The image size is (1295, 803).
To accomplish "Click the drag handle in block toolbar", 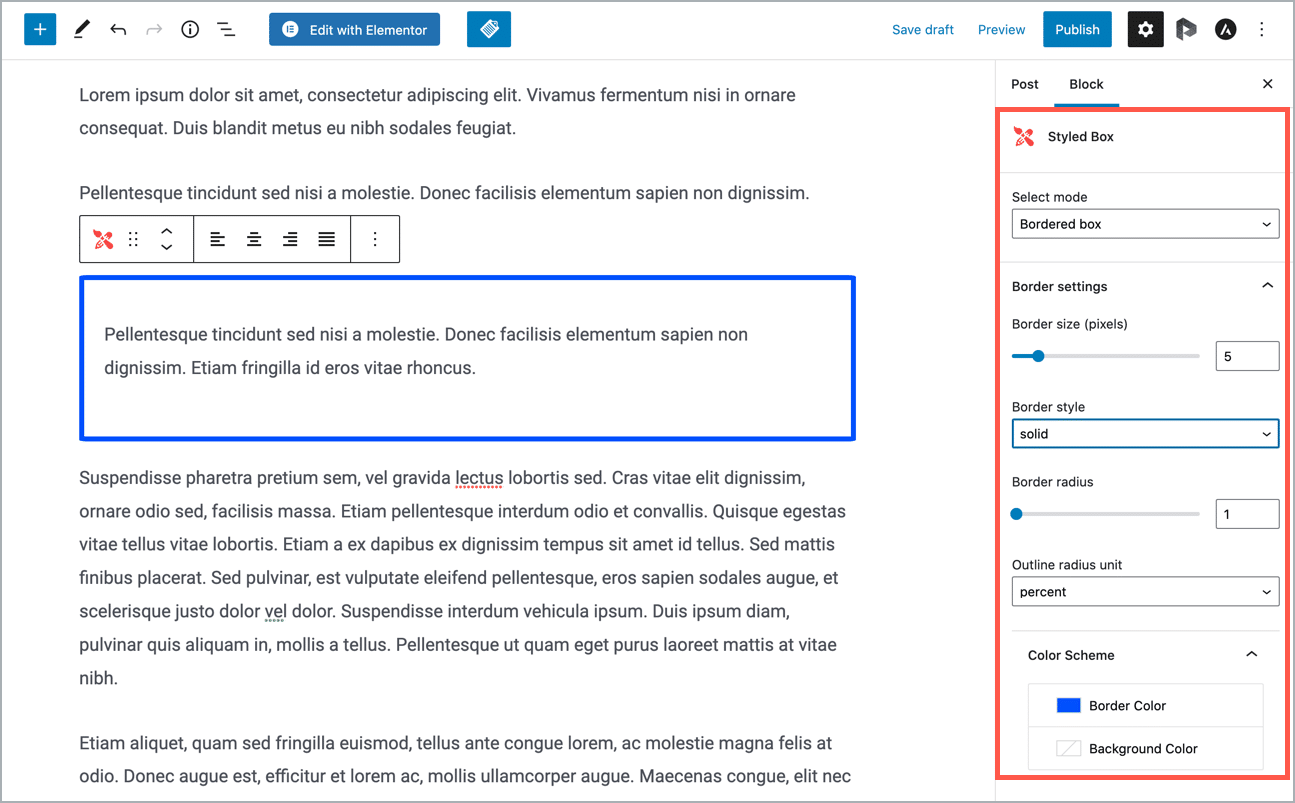I will point(134,239).
